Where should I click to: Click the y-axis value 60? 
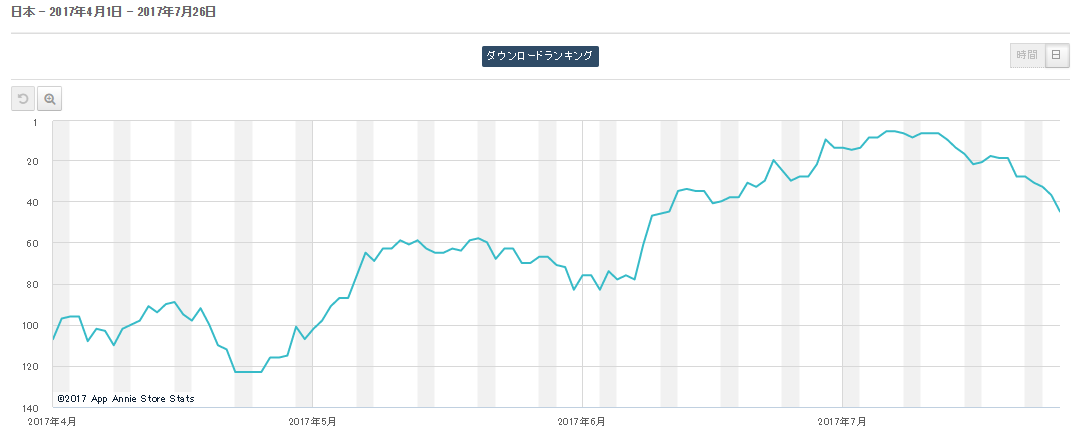32,243
